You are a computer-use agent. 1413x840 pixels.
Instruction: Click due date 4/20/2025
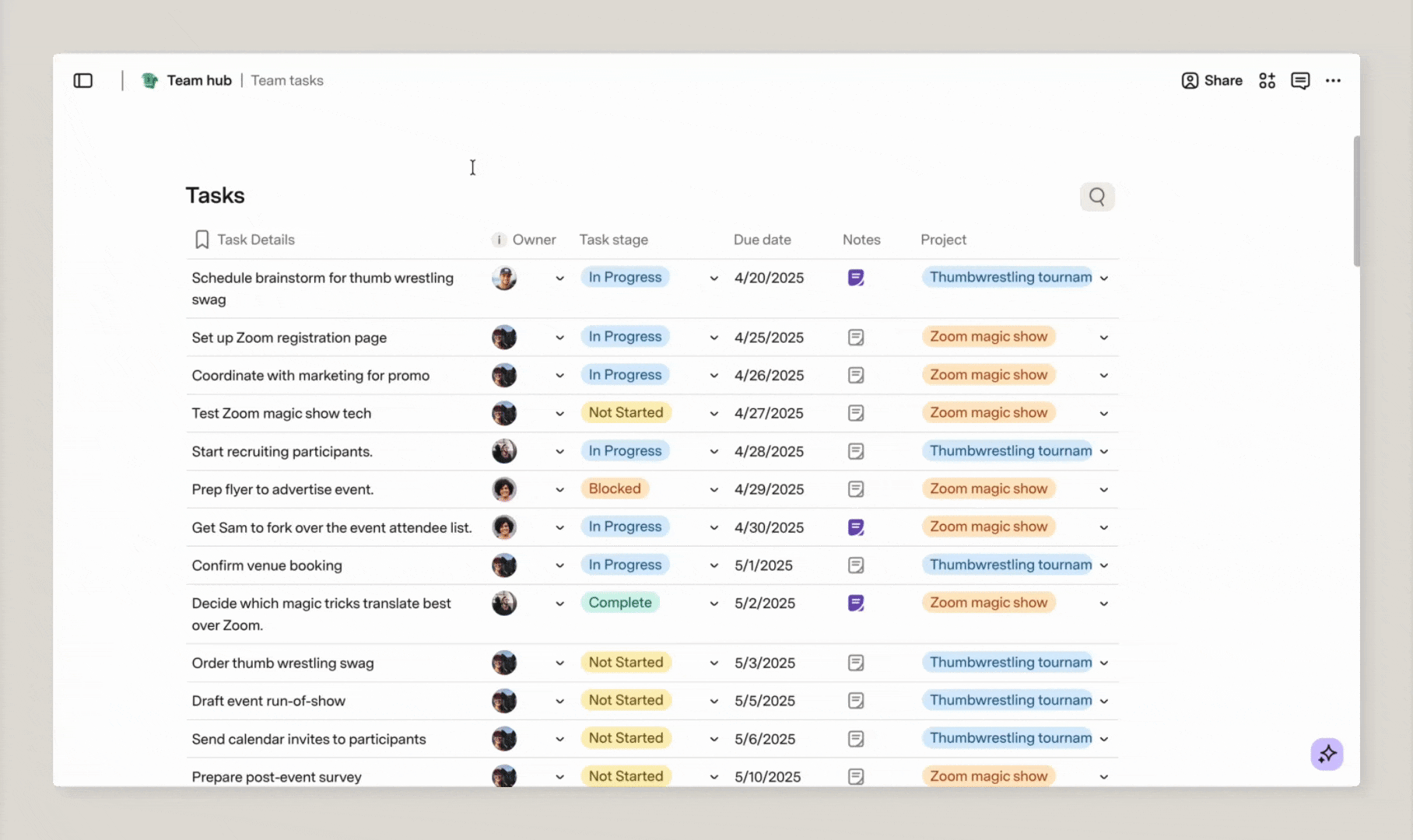(769, 278)
